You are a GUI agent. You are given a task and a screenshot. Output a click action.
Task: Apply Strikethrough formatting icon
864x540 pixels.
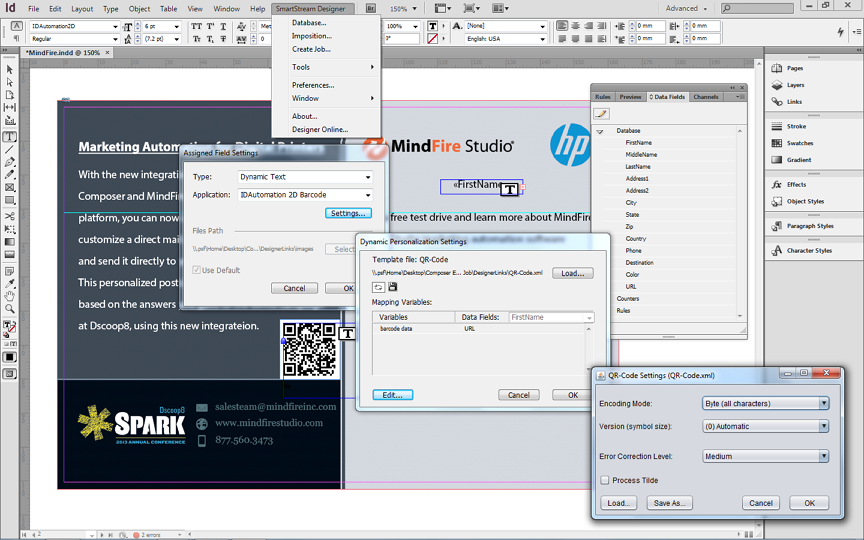point(223,39)
